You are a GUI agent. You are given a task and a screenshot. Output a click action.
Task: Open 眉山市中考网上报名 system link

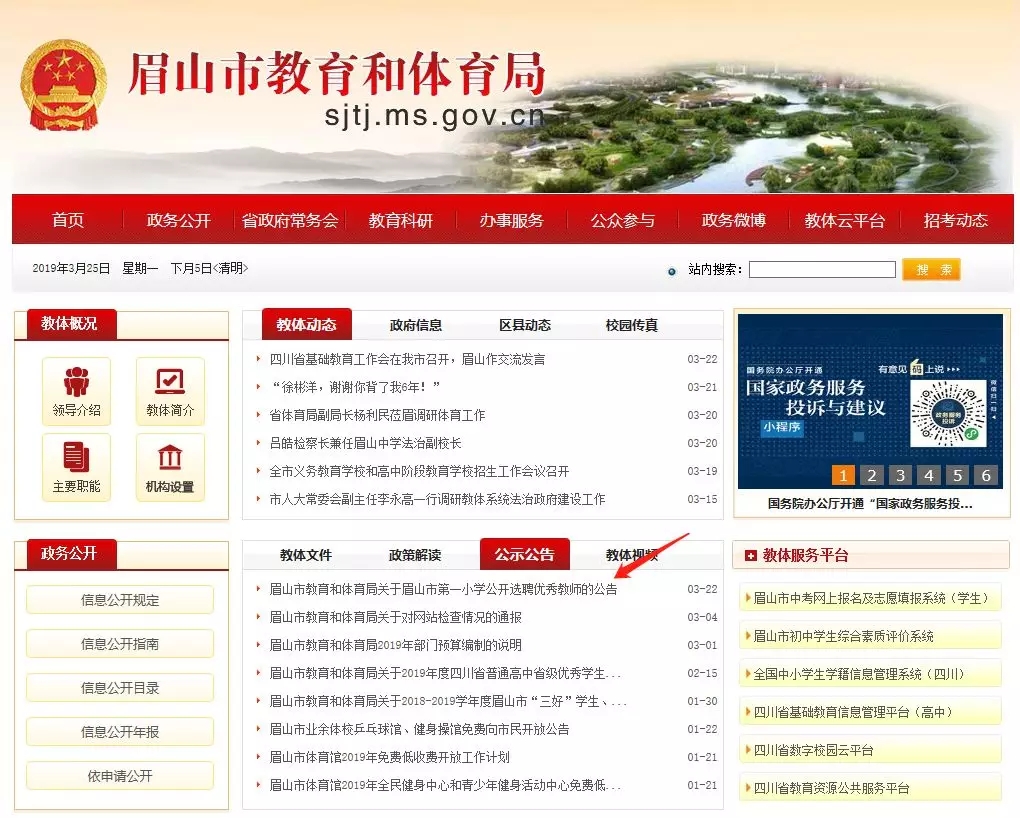tap(870, 598)
